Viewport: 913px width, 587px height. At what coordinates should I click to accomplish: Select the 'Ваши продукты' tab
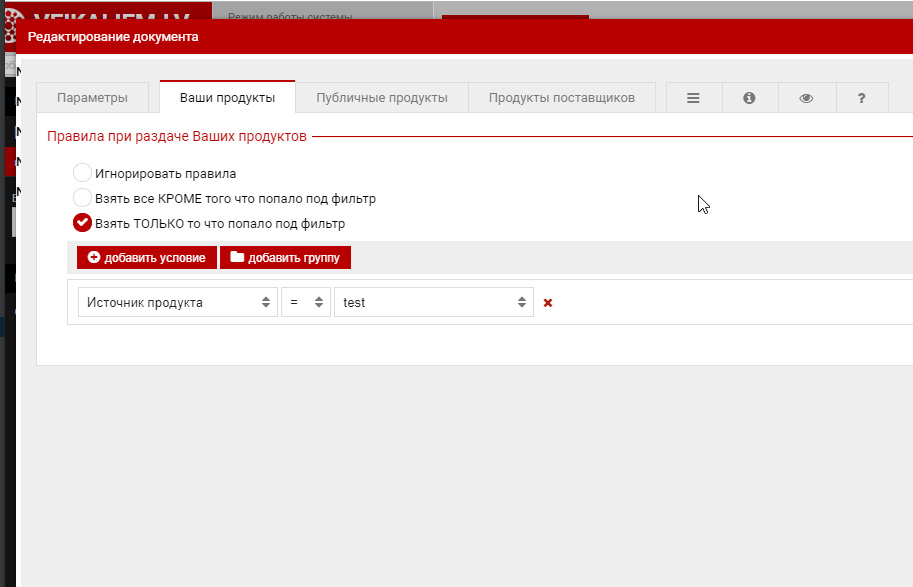[227, 98]
